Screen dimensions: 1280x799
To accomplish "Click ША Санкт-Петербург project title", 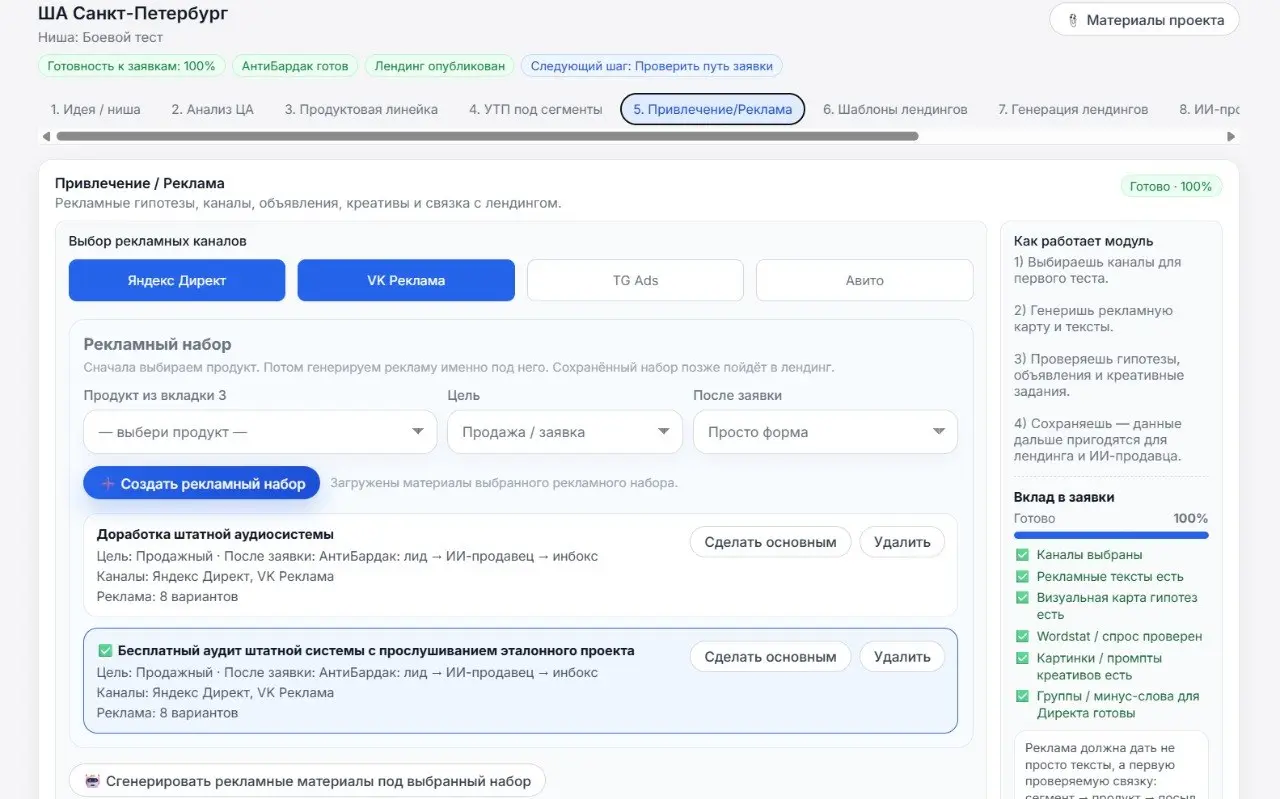I will pyautogui.click(x=133, y=14).
